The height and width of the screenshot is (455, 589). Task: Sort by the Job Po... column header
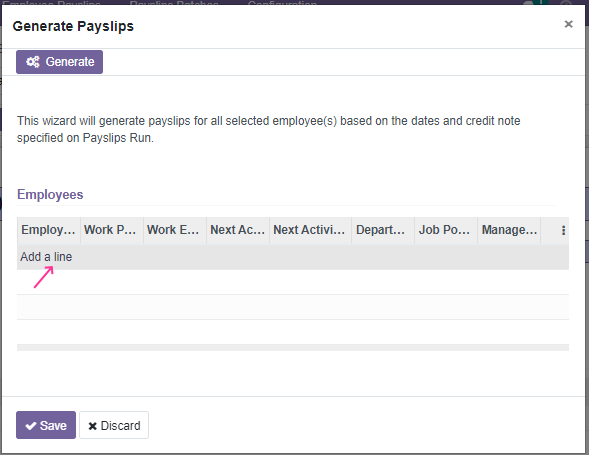click(x=446, y=230)
